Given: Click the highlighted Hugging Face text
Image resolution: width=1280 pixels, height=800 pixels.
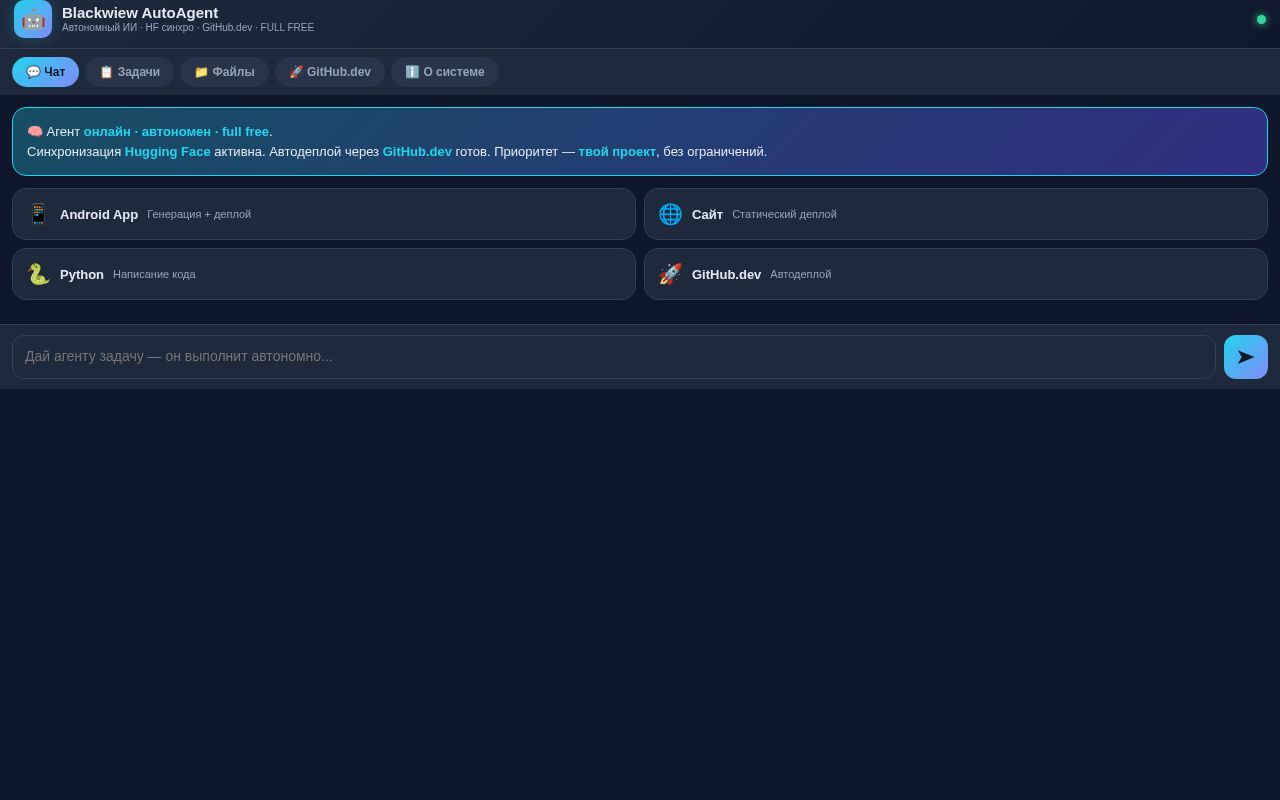Looking at the screenshot, I should tap(168, 152).
